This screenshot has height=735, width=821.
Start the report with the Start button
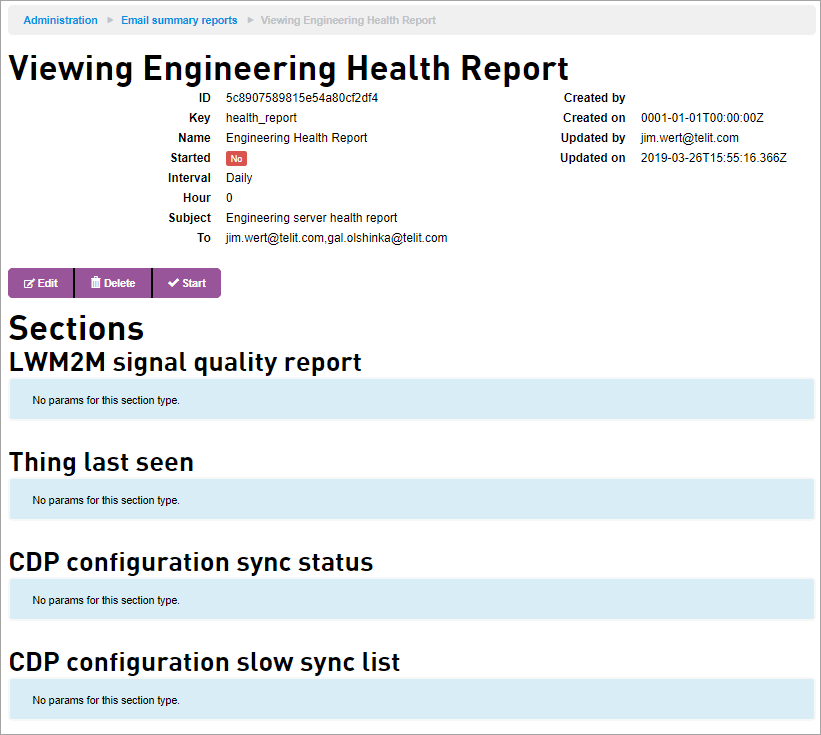coord(187,283)
